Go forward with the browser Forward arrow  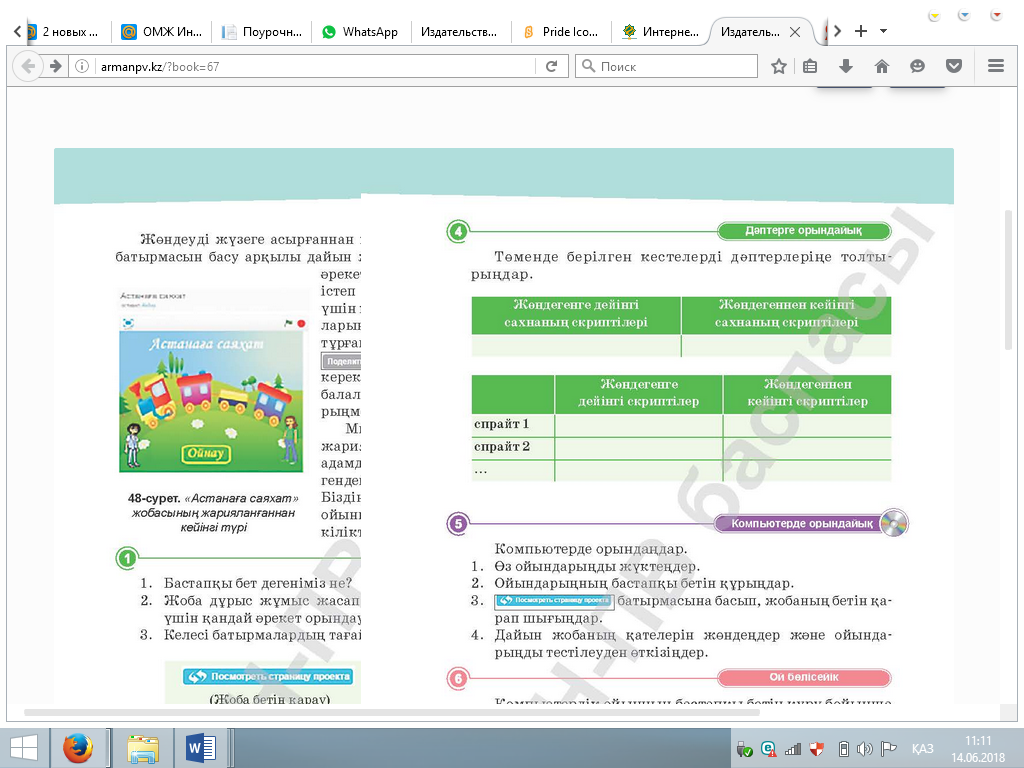pos(56,66)
